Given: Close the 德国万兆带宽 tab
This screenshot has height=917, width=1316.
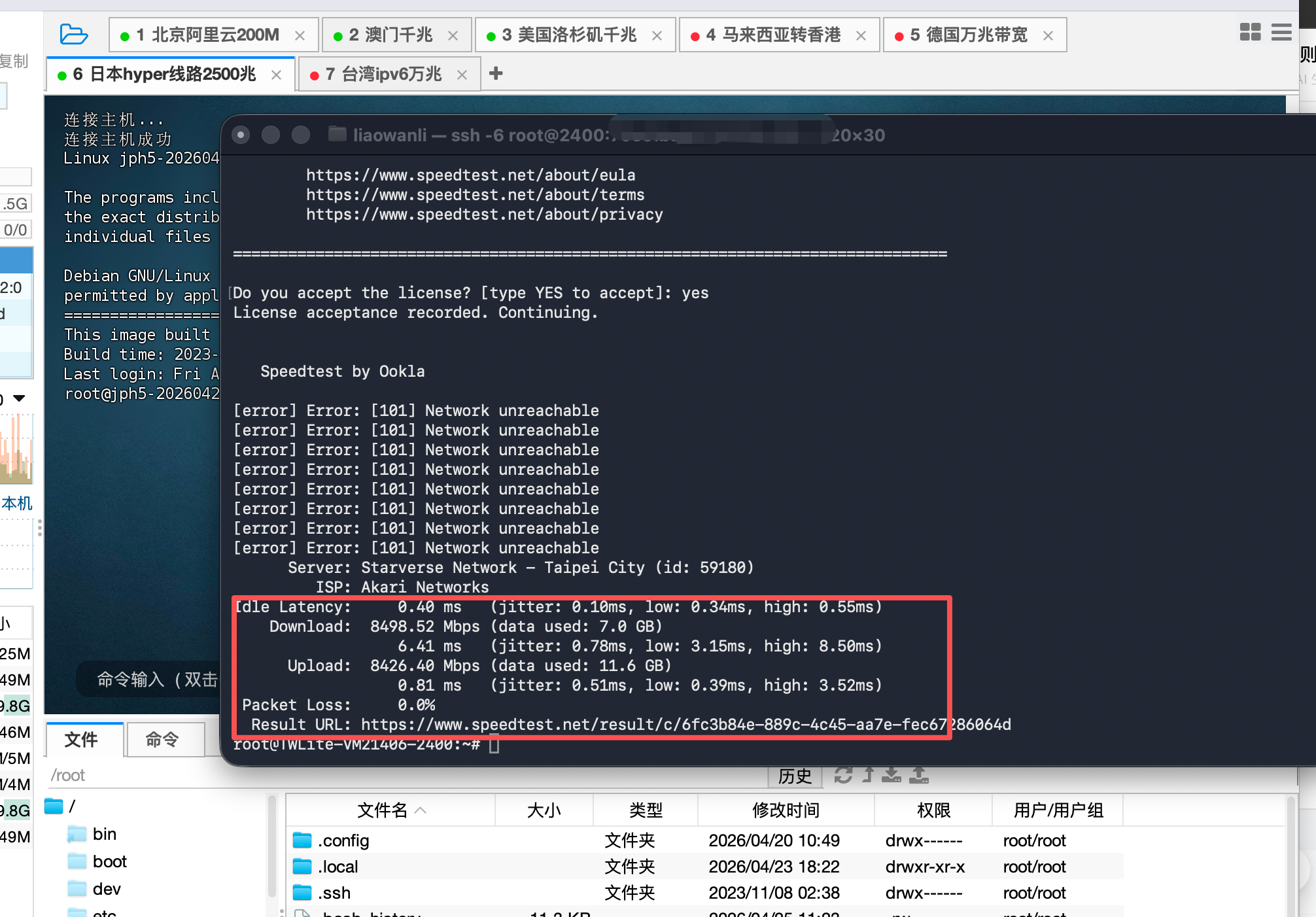Looking at the screenshot, I should coord(1048,36).
